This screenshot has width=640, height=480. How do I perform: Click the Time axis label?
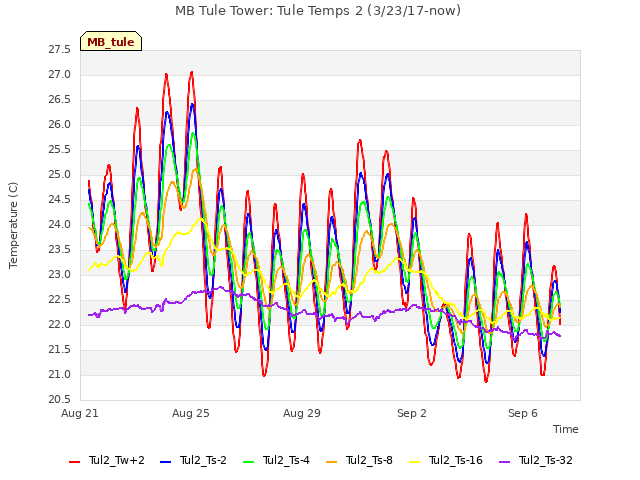566,429
